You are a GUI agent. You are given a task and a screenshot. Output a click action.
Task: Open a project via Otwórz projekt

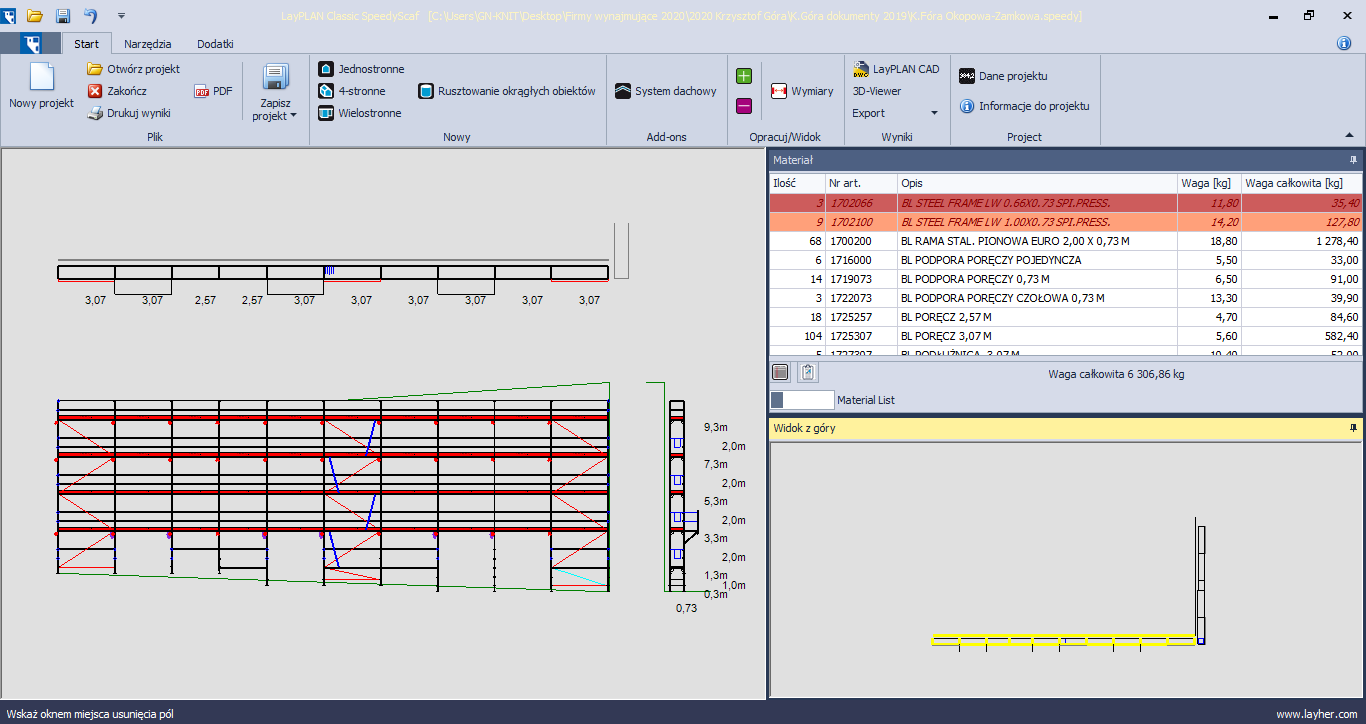point(133,69)
